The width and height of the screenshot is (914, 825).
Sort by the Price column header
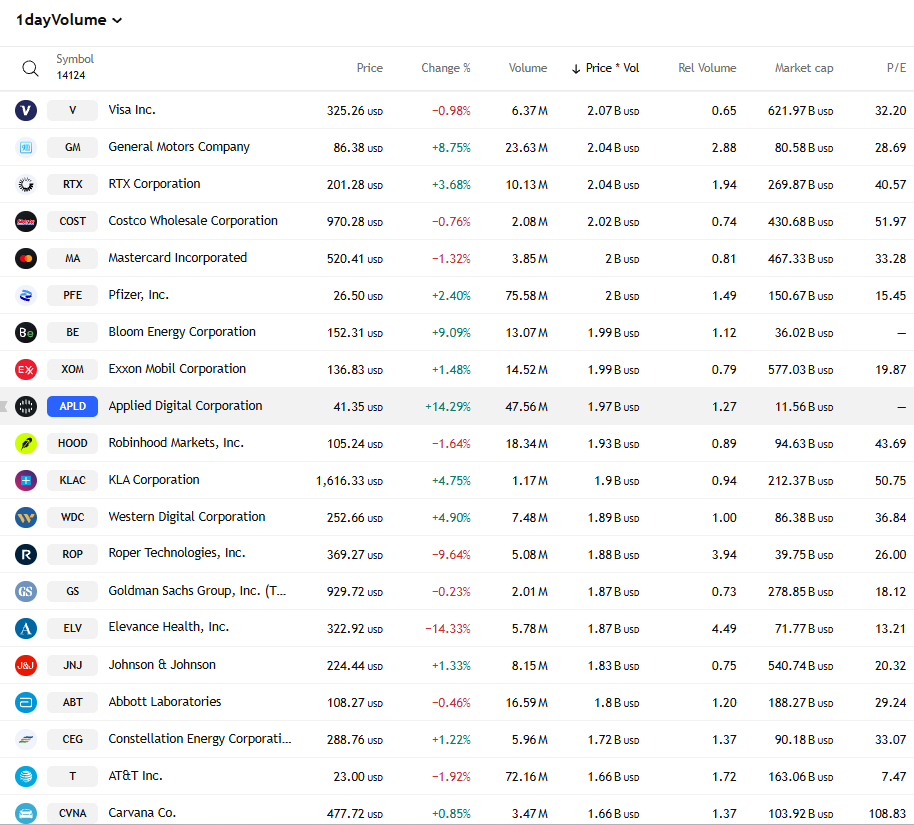point(370,68)
